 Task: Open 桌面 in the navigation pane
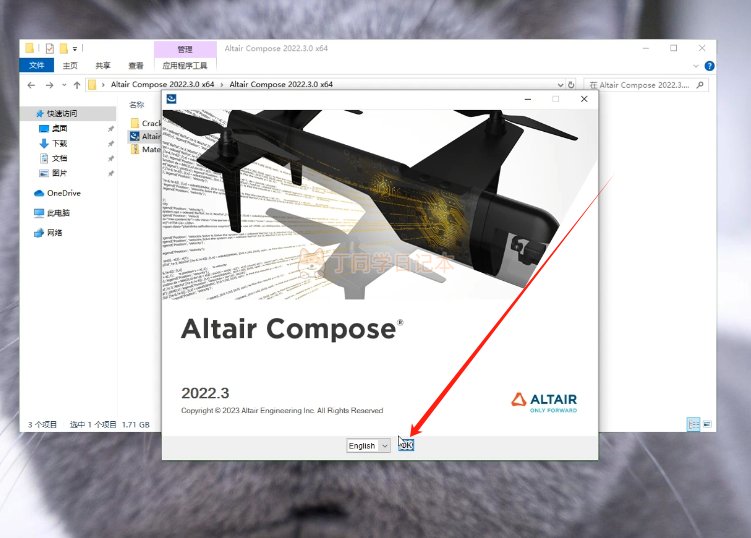59,128
